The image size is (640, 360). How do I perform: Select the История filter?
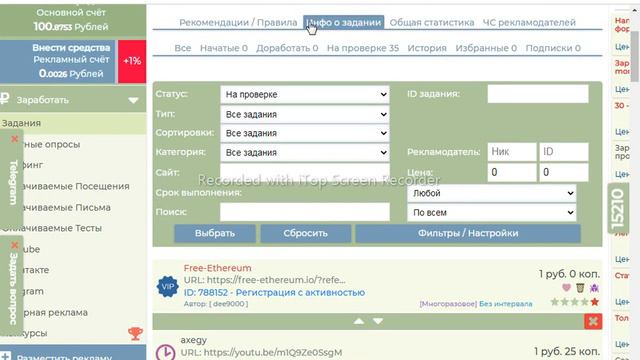click(x=427, y=48)
